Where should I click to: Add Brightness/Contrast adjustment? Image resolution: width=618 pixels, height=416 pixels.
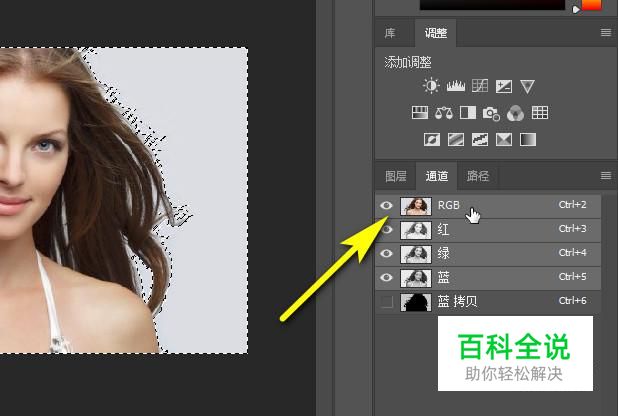tap(431, 86)
